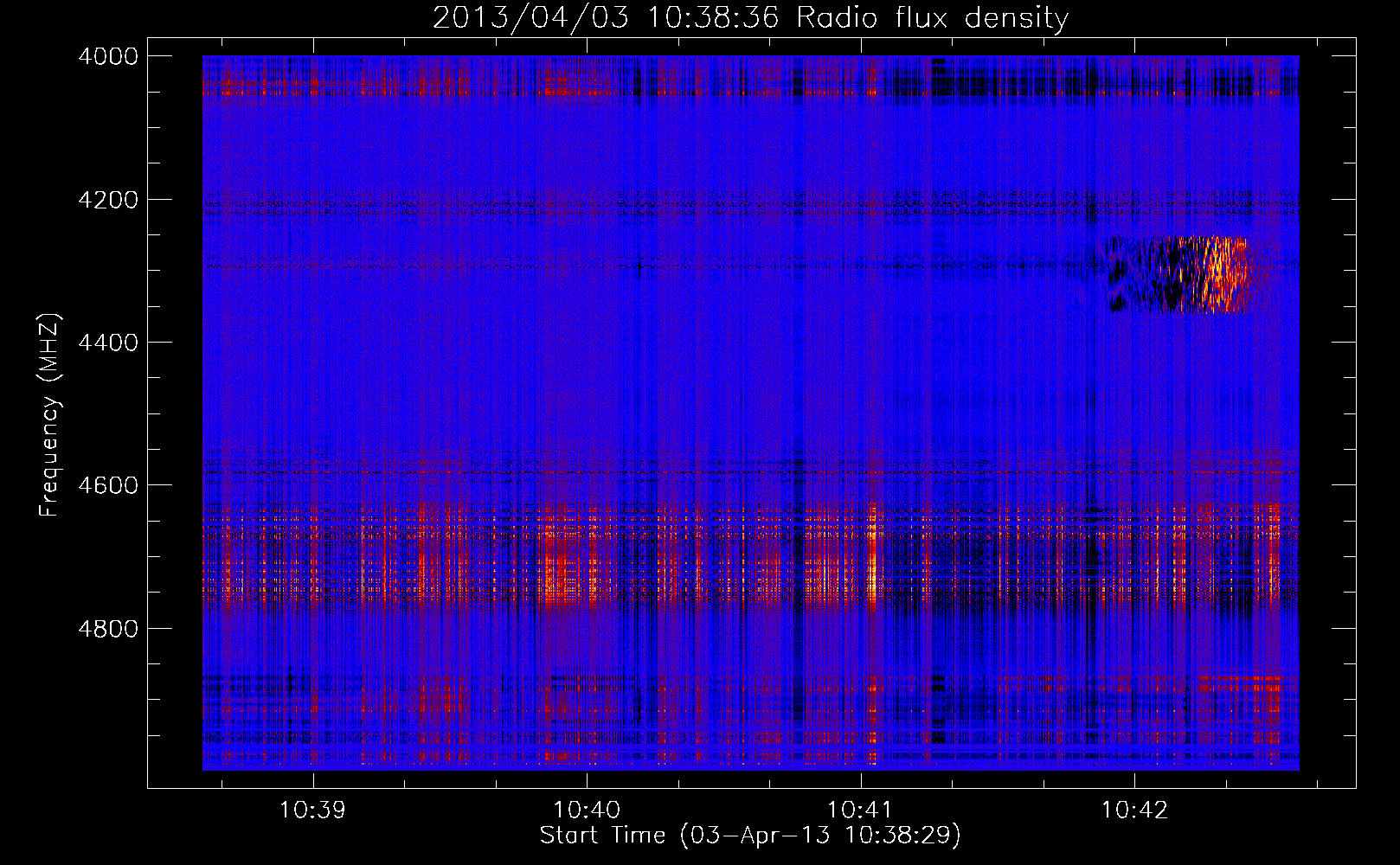This screenshot has height=865, width=1400.
Task: Click the 10:40 time axis label
Action: tap(587, 811)
